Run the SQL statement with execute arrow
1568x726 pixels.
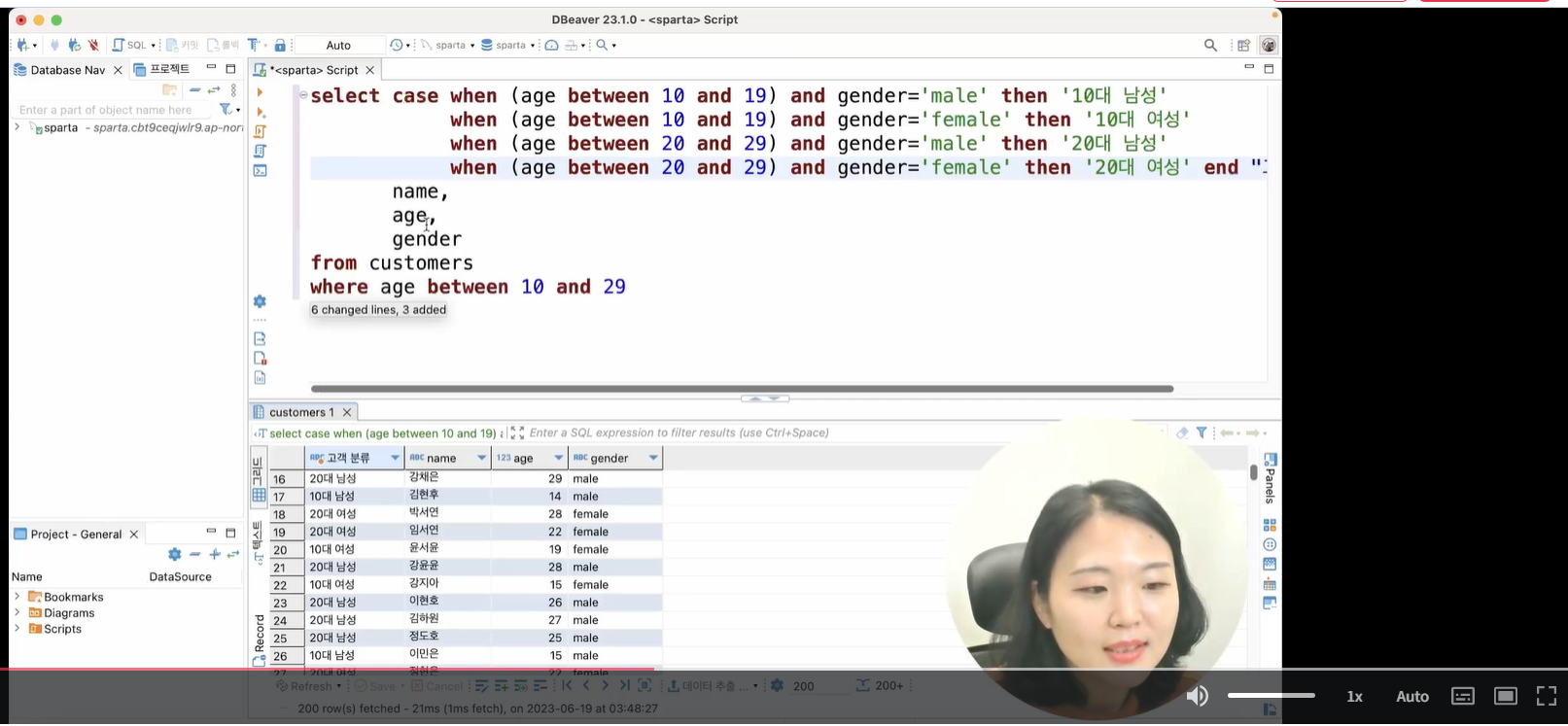(260, 92)
